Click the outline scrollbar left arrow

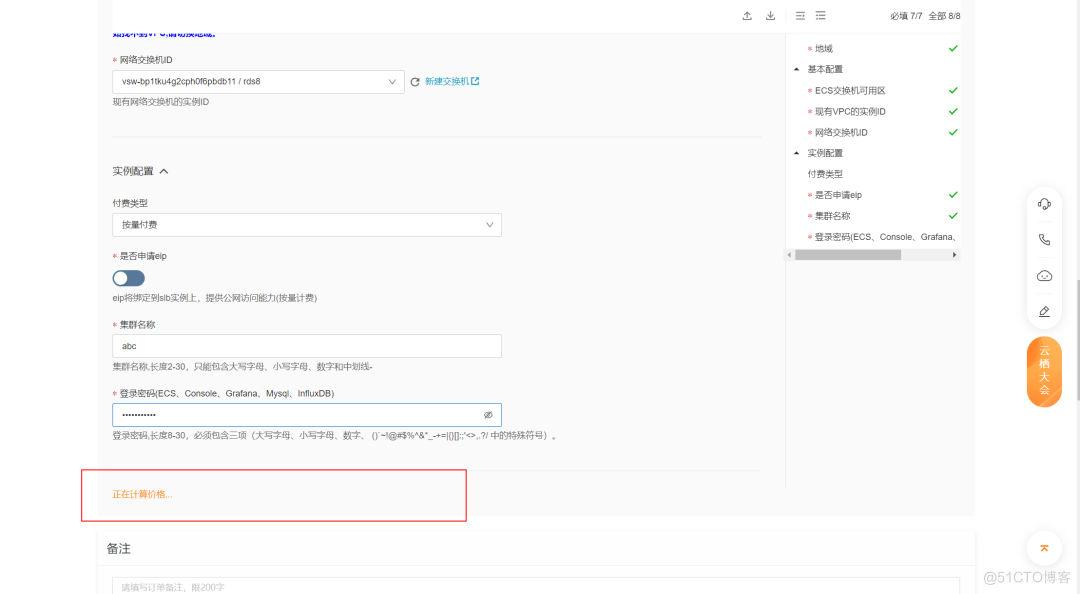789,255
